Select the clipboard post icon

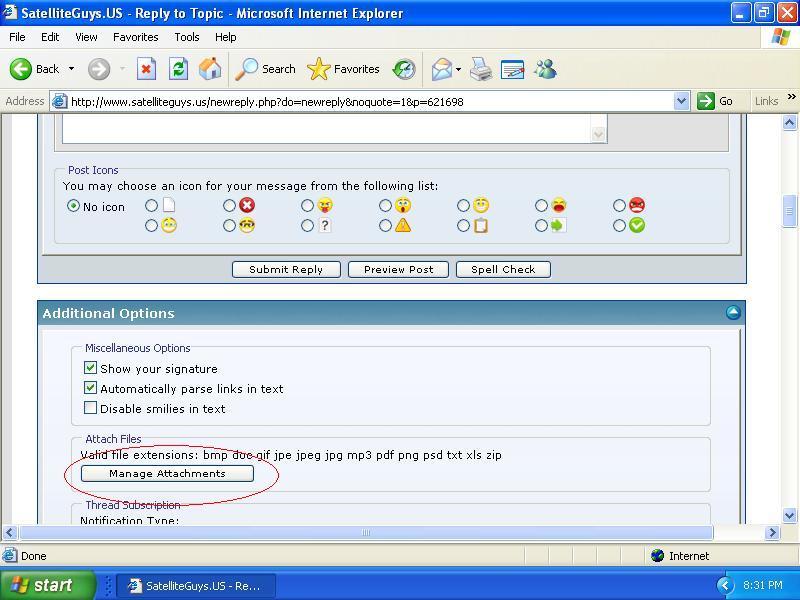(463, 226)
